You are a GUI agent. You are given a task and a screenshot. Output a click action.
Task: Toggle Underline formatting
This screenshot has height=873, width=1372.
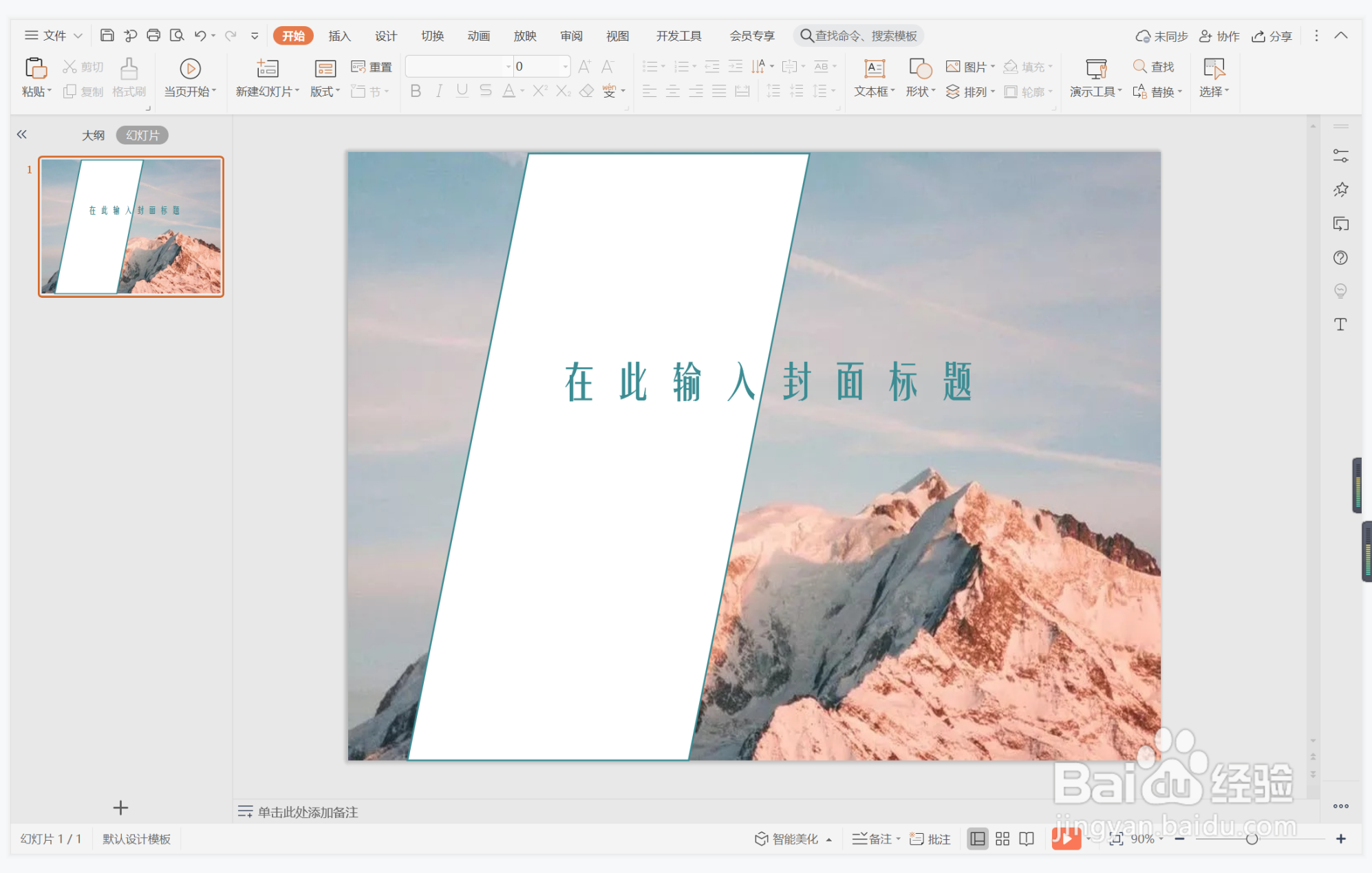[462, 91]
